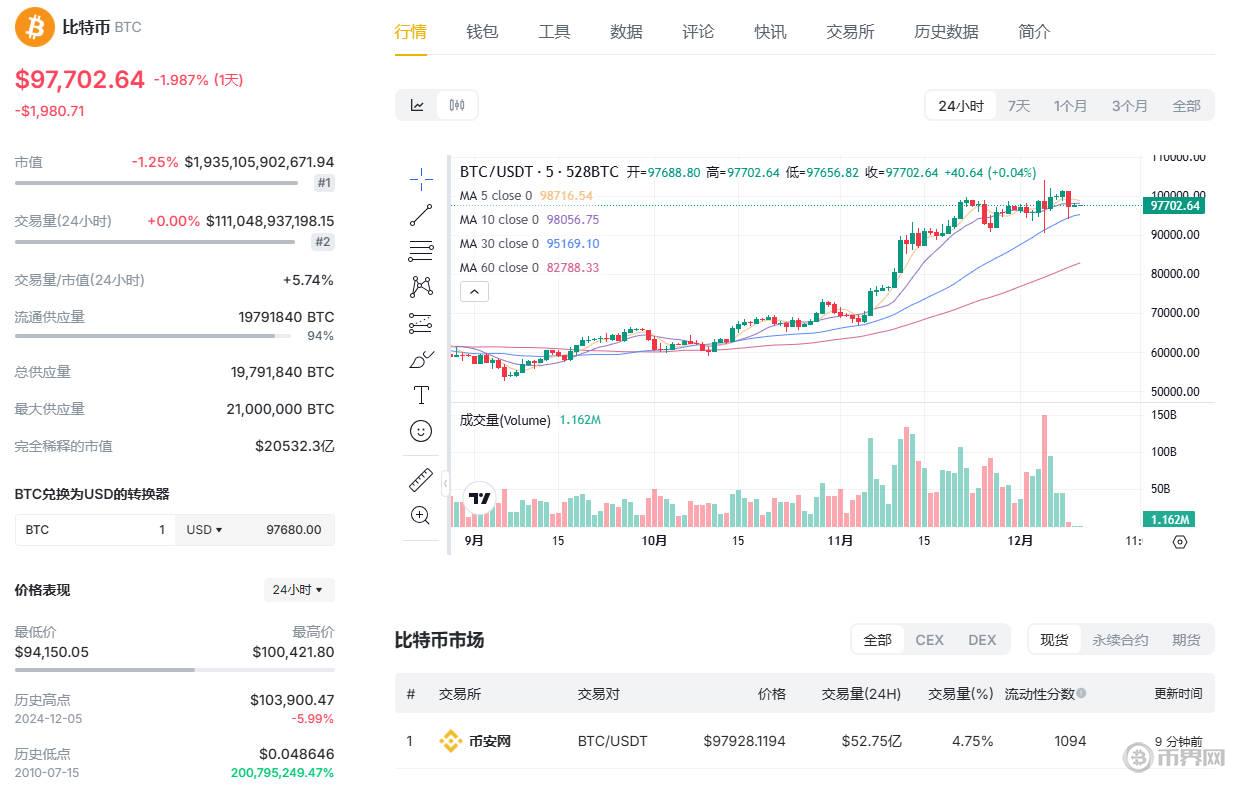Image resolution: width=1236 pixels, height=785 pixels.
Task: Select the ruler measure tool
Action: click(x=421, y=480)
